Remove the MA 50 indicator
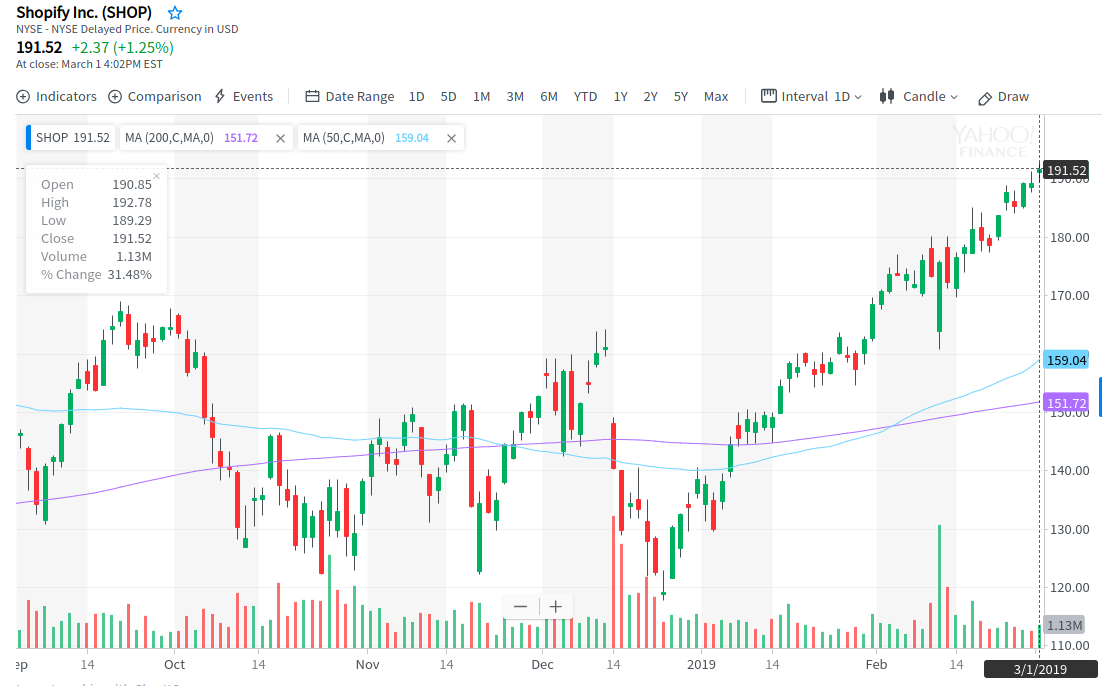This screenshot has width=1102, height=686. [451, 138]
